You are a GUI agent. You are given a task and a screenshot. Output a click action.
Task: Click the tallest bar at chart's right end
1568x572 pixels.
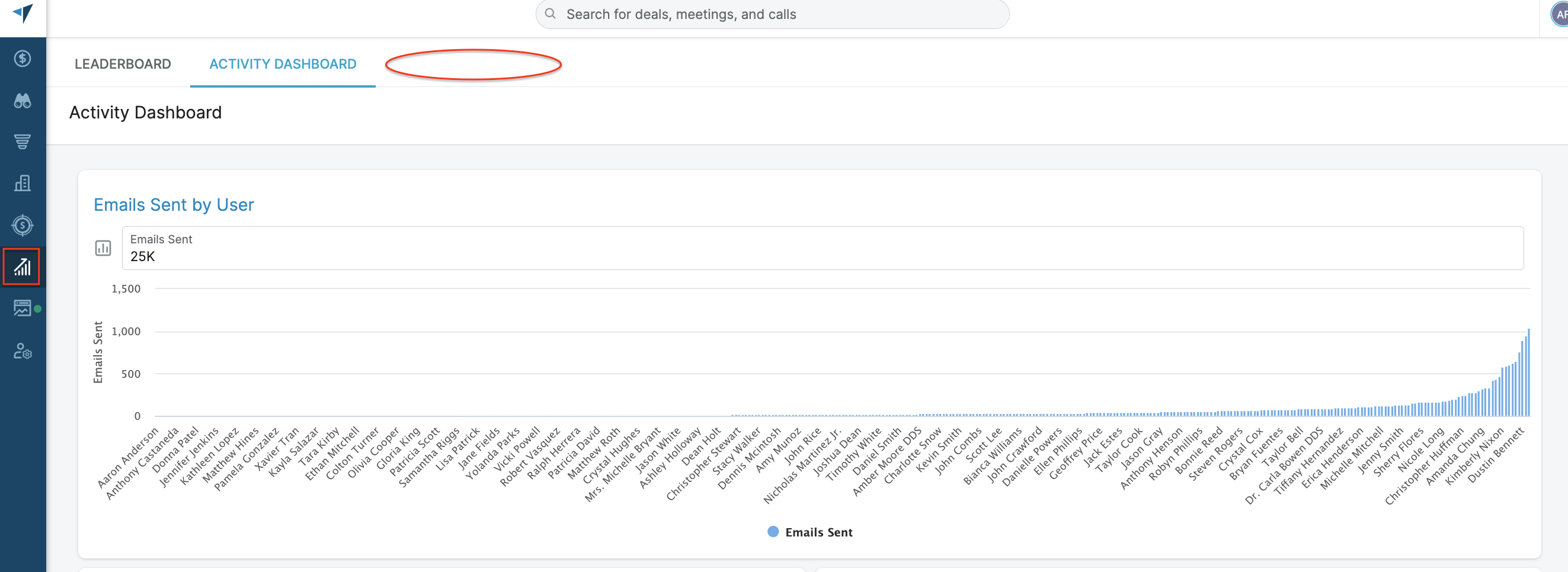pyautogui.click(x=1528, y=372)
